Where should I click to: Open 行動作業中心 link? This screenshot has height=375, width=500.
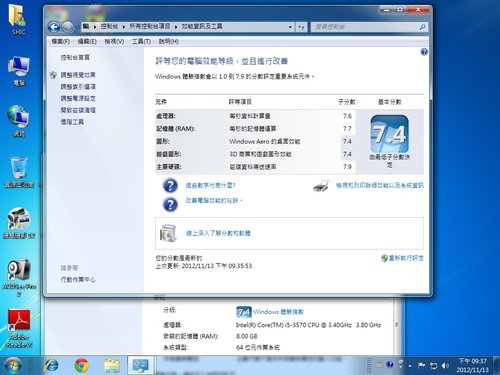(x=78, y=279)
